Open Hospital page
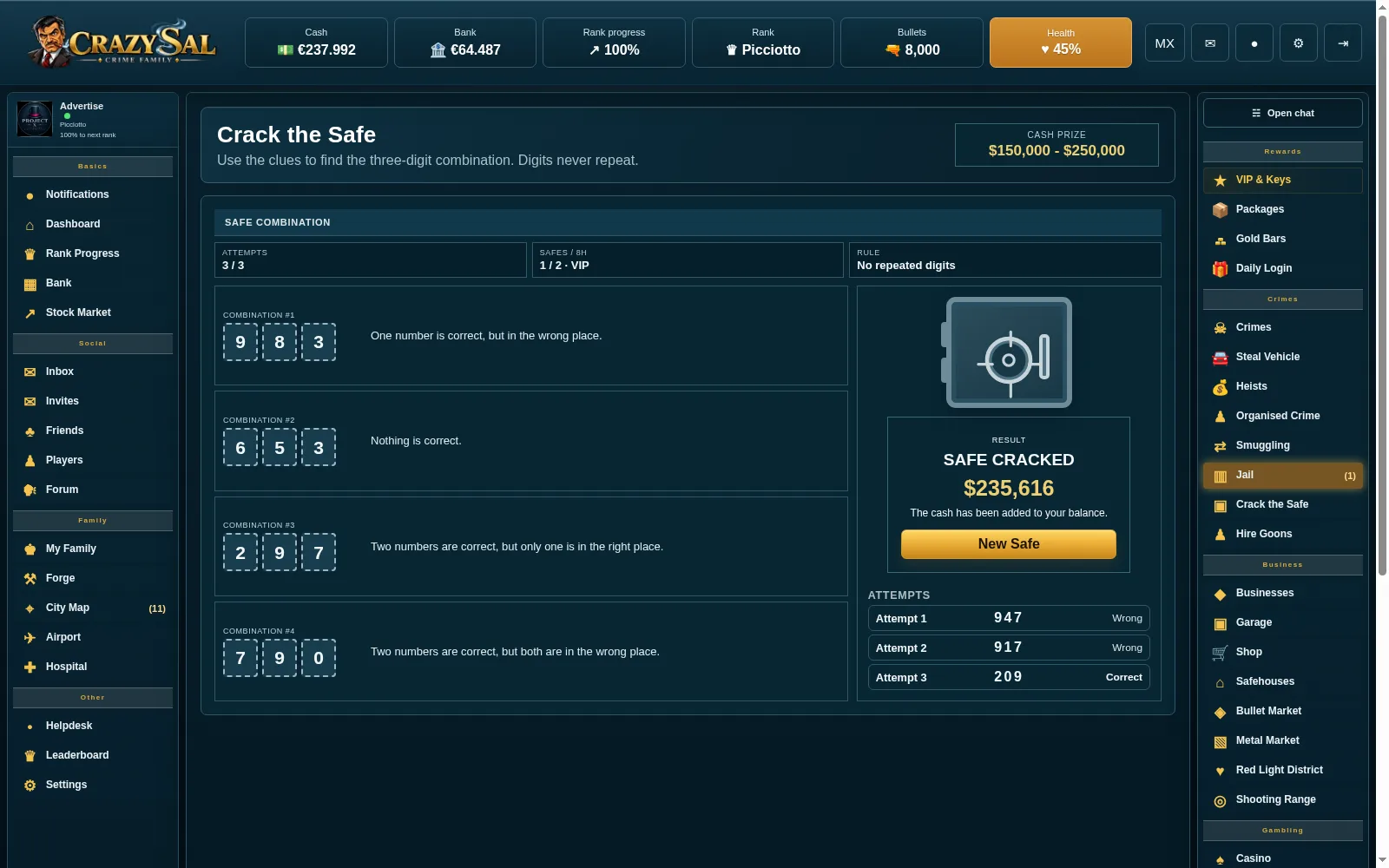Screen dimensions: 1389x868 click(x=93, y=667)
